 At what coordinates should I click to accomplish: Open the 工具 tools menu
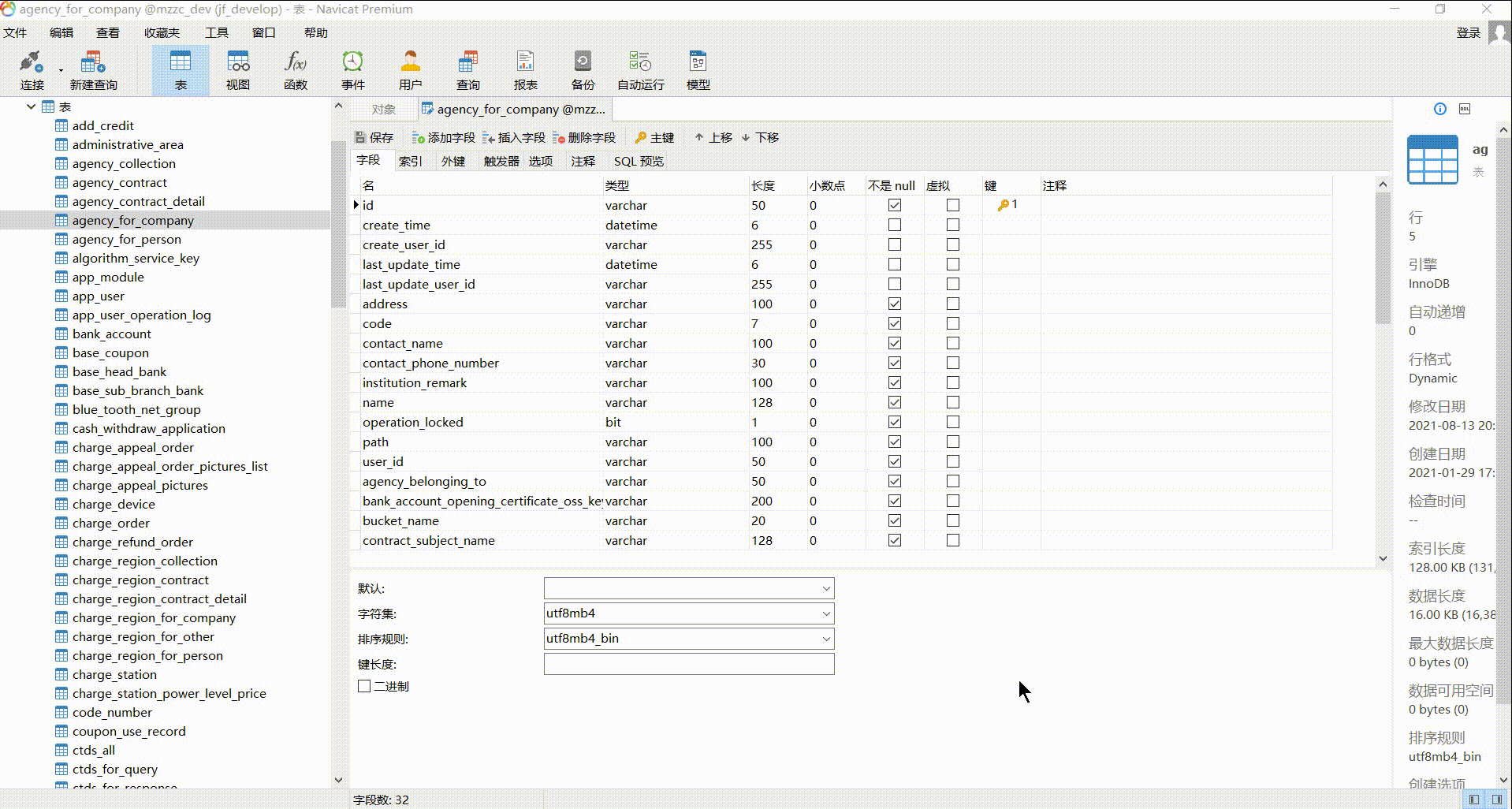pos(217,32)
